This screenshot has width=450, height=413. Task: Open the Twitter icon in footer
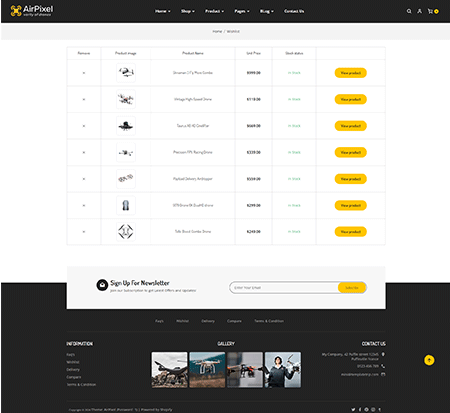(353, 409)
